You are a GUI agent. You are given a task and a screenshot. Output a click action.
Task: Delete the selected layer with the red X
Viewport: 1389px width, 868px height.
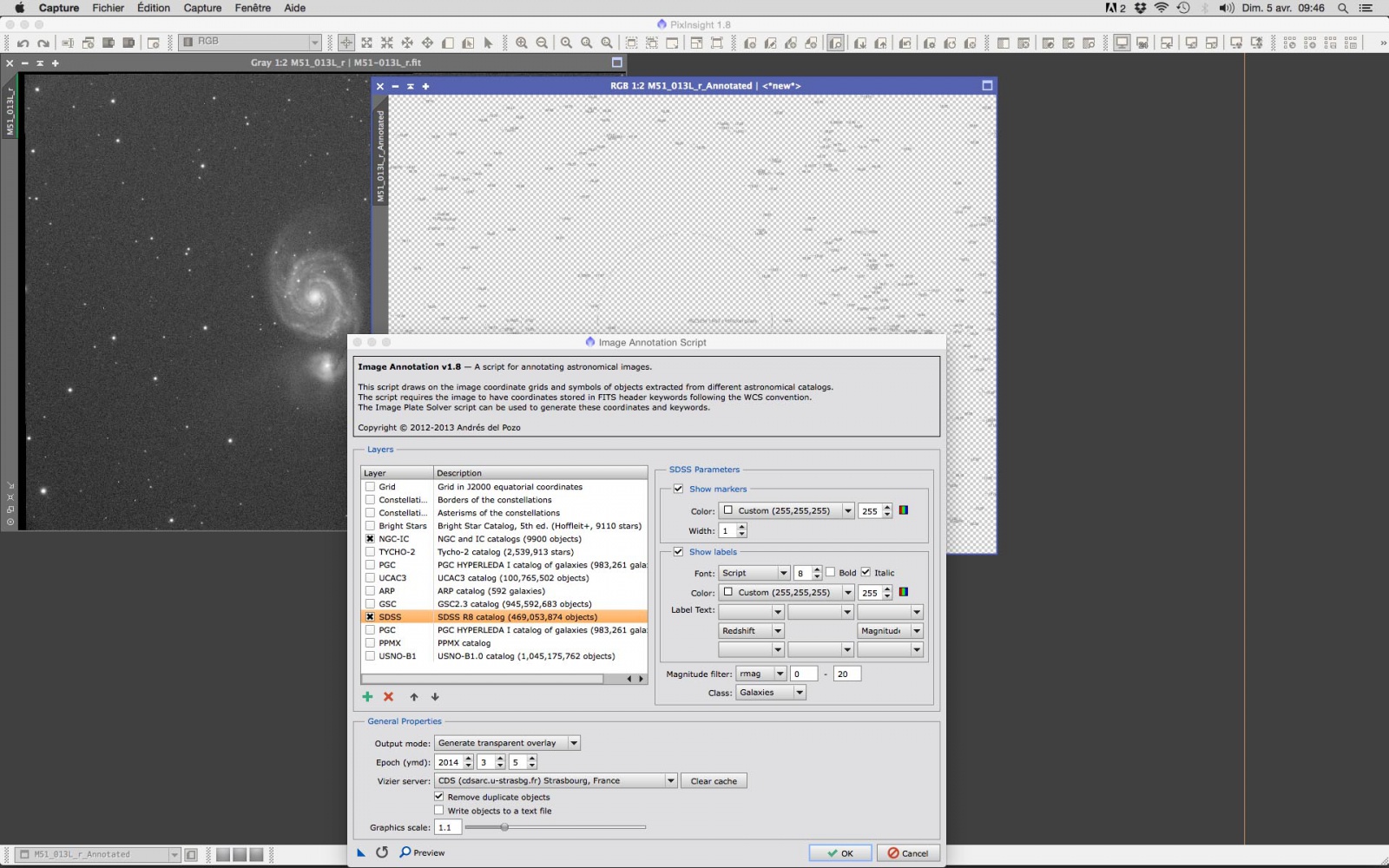388,696
